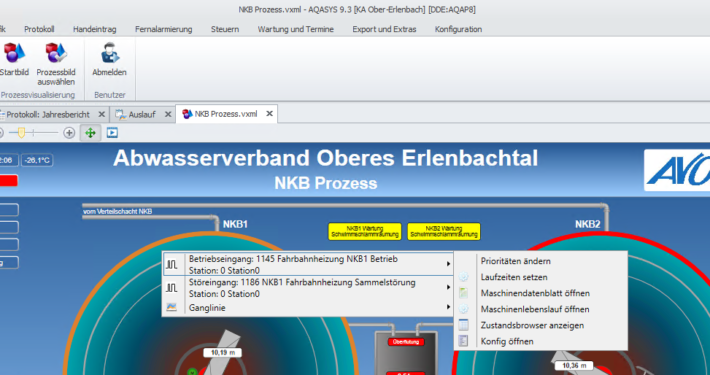This screenshot has height=375, width=710.
Task: Switch to the Auslauf tab
Action: coord(142,115)
